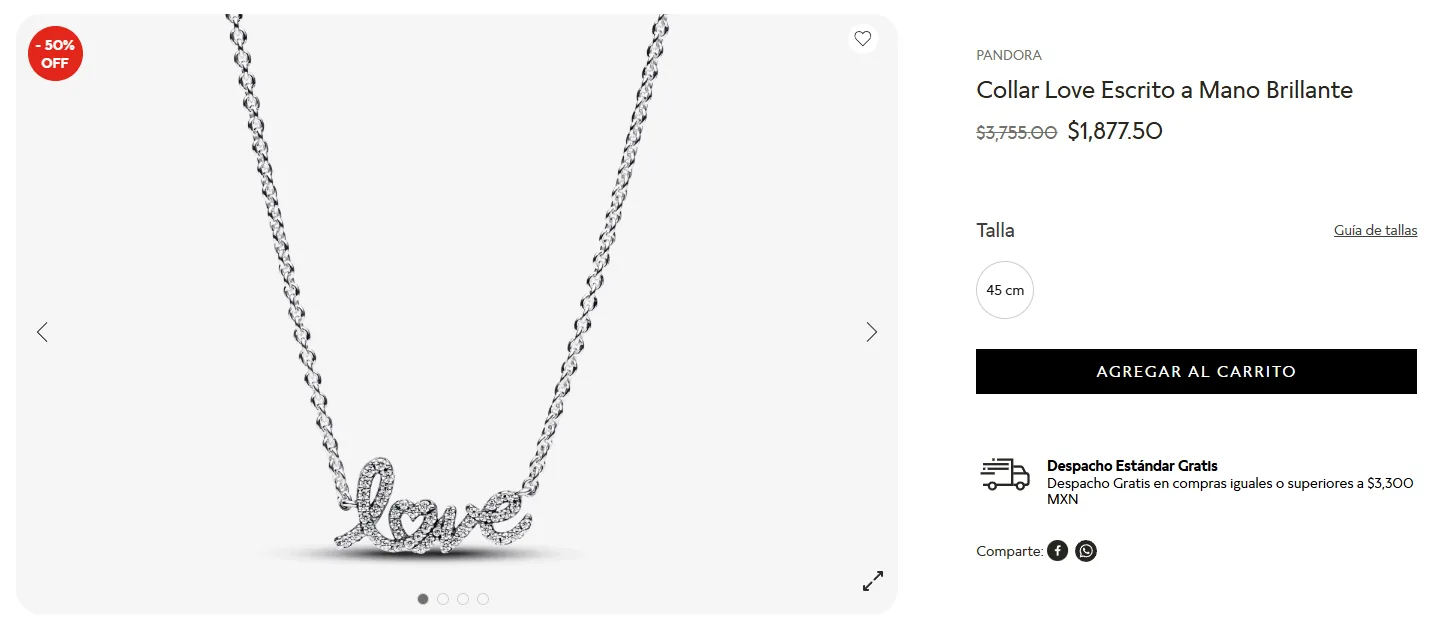
Task: Click the discounted price $1,877.50
Action: click(1115, 131)
